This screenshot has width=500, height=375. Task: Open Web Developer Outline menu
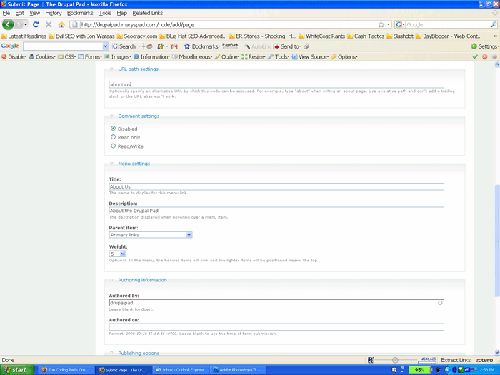coord(227,57)
